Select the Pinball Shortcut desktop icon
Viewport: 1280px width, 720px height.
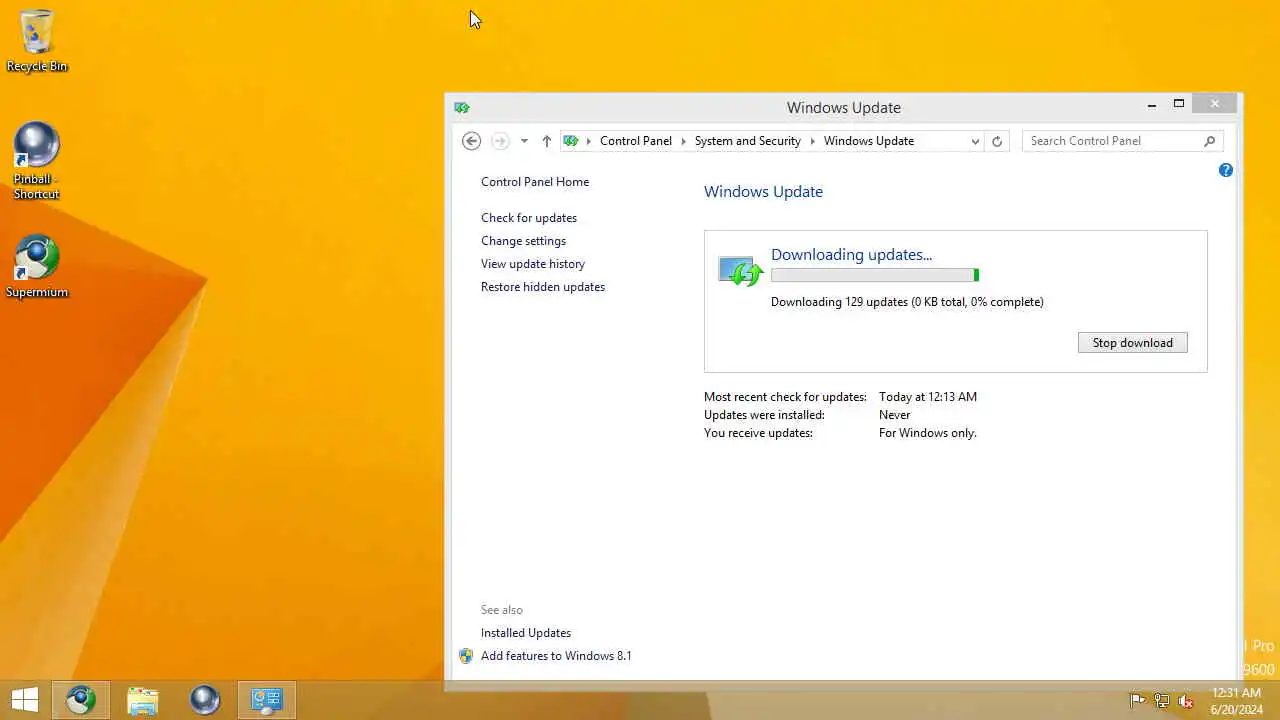(36, 161)
